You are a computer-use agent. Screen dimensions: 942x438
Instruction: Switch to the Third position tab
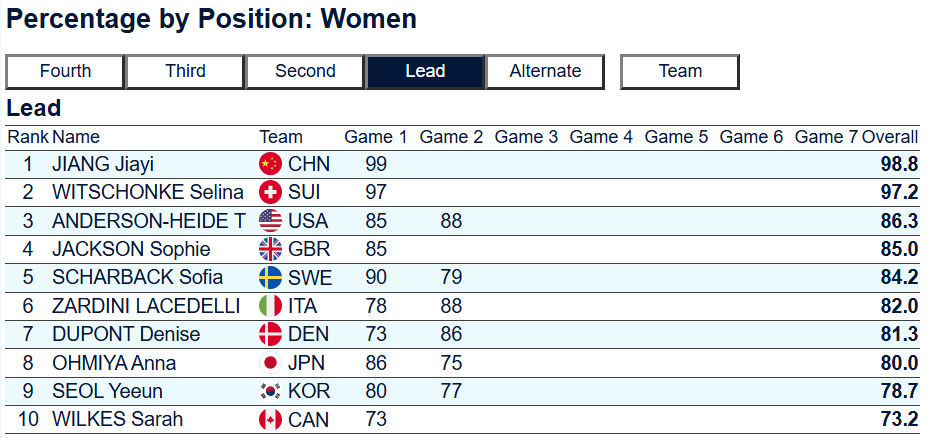(x=185, y=71)
